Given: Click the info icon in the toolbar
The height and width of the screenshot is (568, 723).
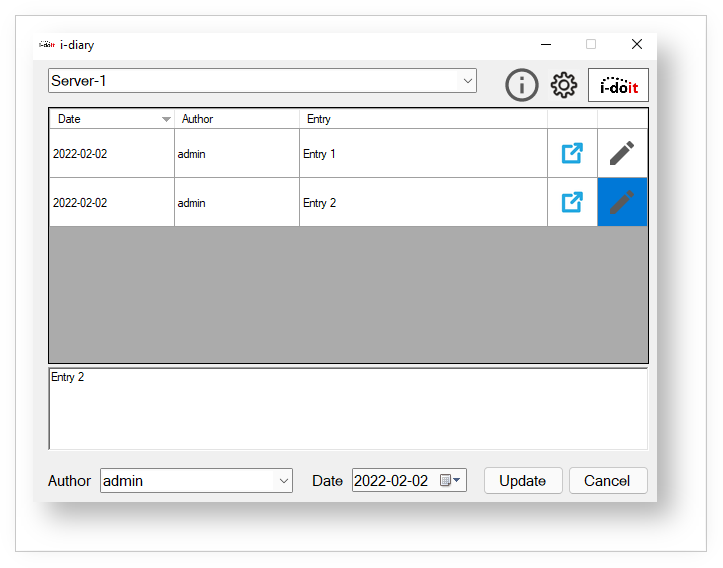Looking at the screenshot, I should (x=521, y=85).
